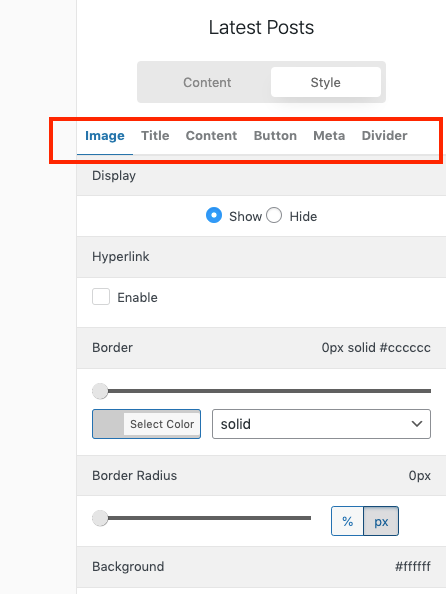
Task: Open the Button settings sub-tab
Action: point(275,136)
